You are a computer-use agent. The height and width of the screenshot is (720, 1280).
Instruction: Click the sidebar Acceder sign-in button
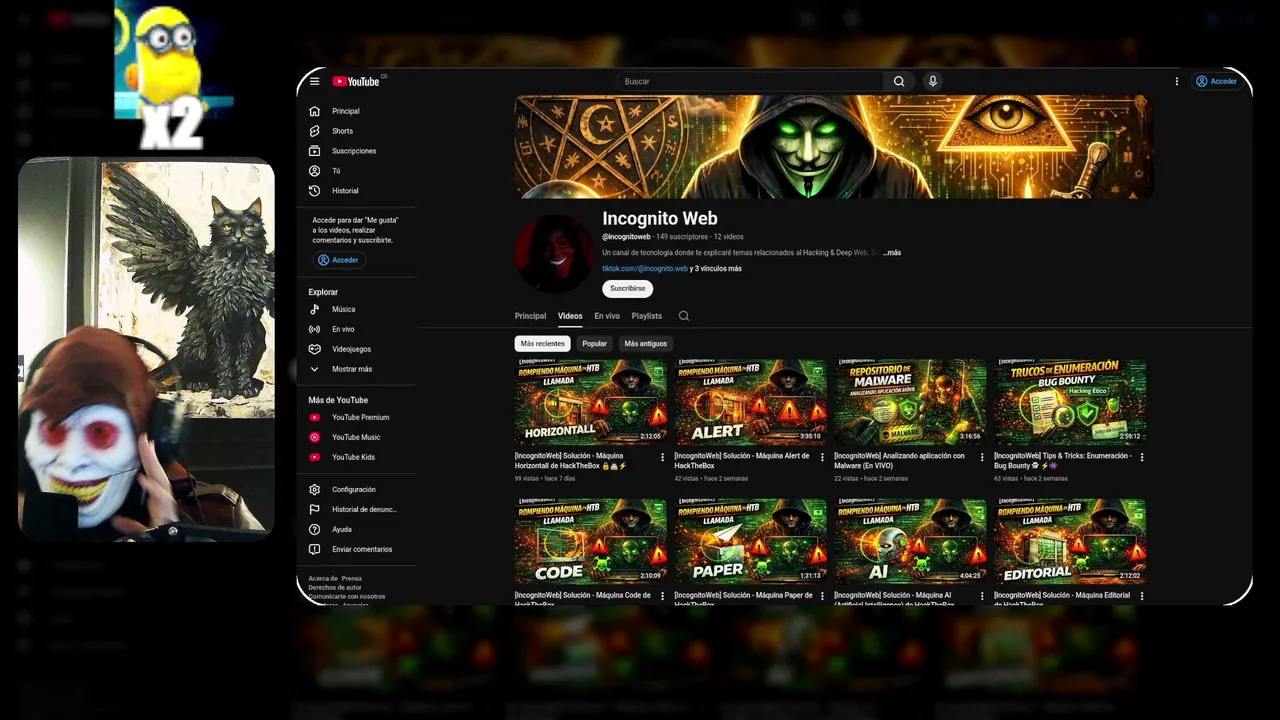click(x=338, y=260)
